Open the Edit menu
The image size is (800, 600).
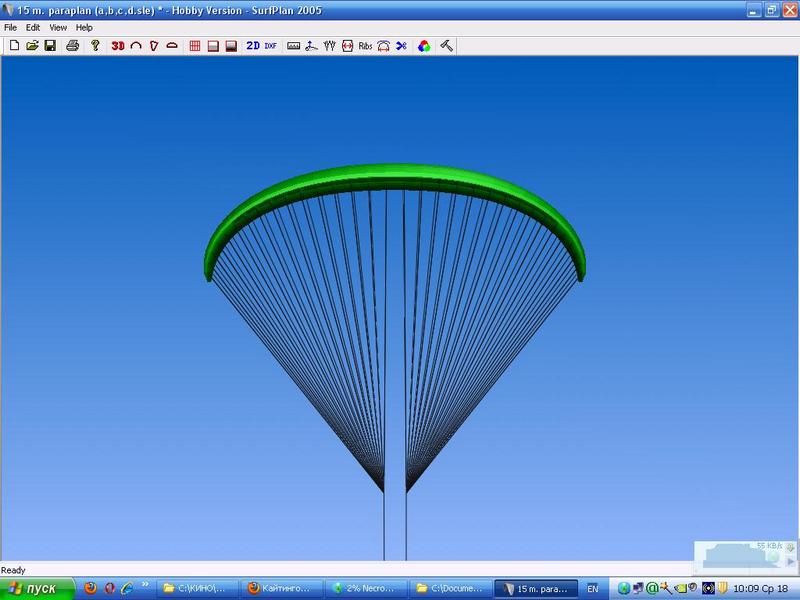coord(33,28)
